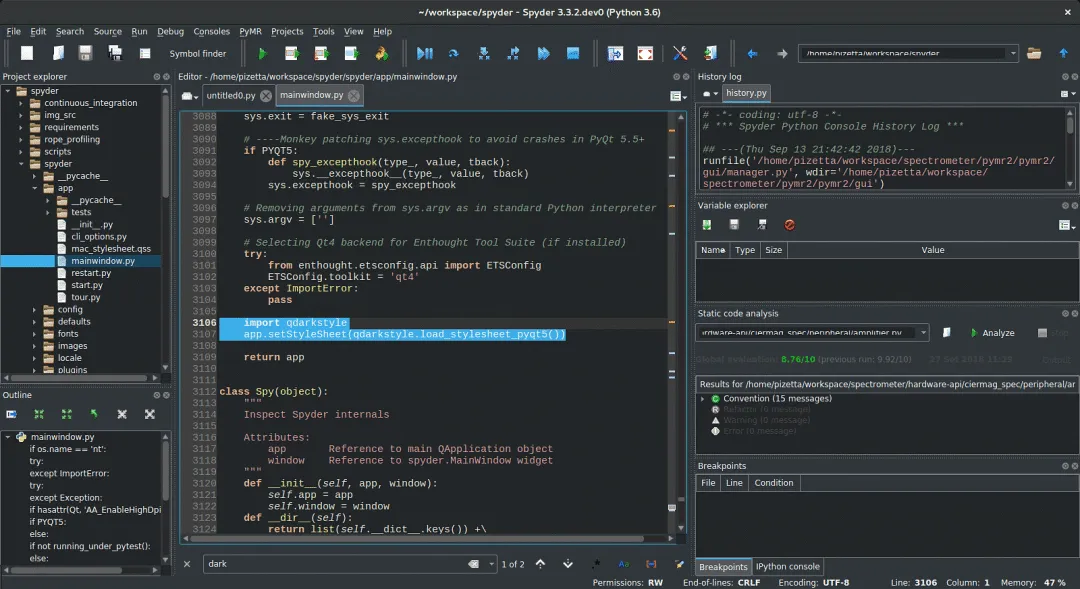Open the Preferences wrench icon
This screenshot has width=1080, height=589.
click(680, 54)
